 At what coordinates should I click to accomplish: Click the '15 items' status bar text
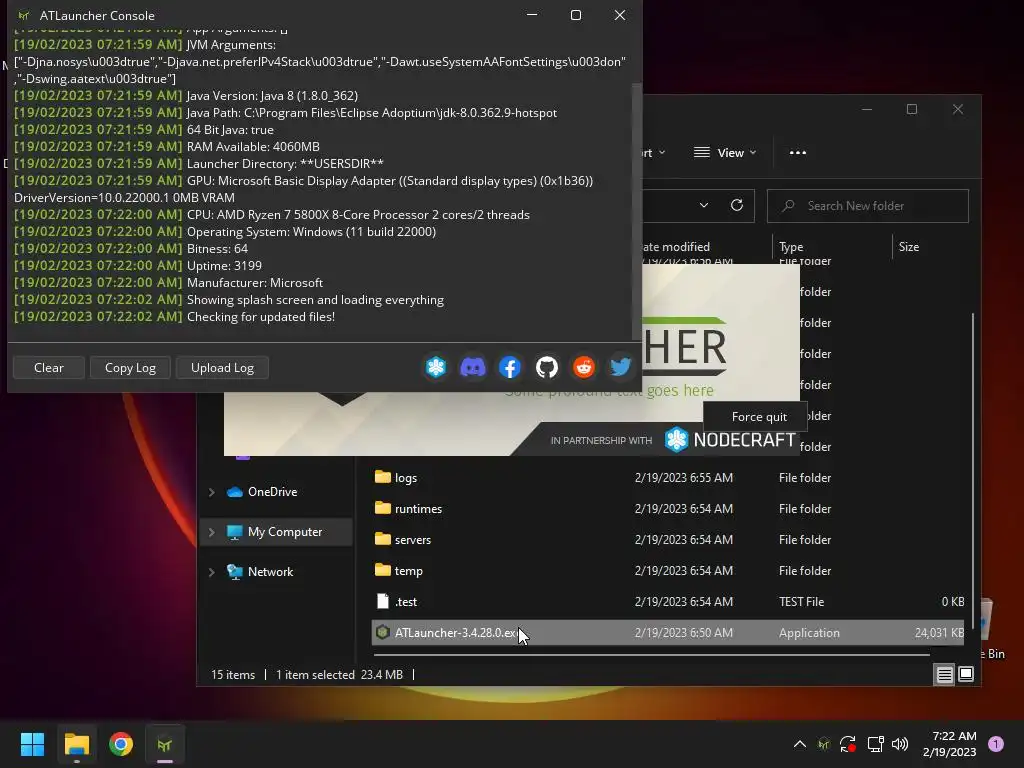233,675
